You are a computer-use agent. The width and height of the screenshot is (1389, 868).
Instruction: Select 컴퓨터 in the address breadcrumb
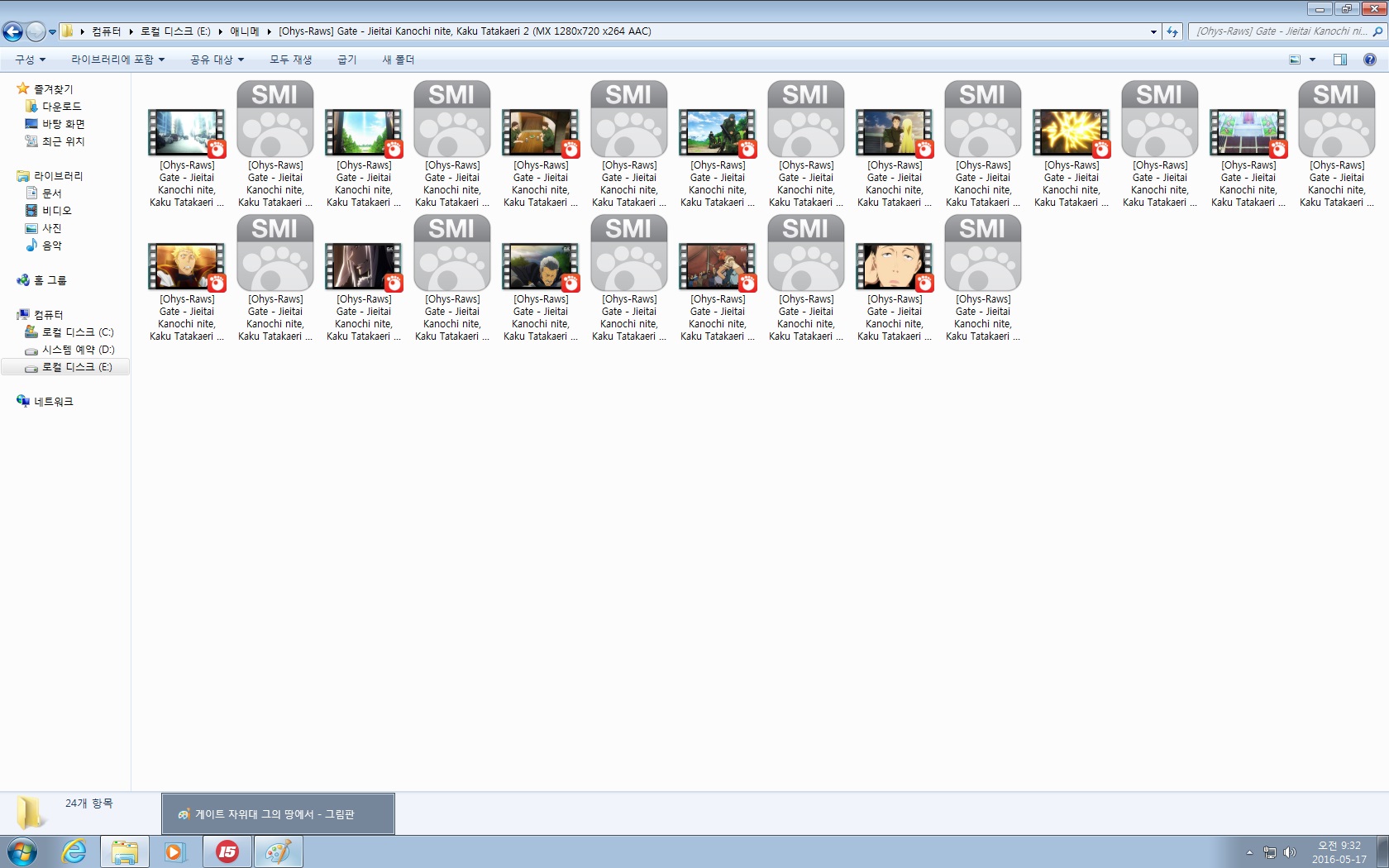click(x=106, y=31)
